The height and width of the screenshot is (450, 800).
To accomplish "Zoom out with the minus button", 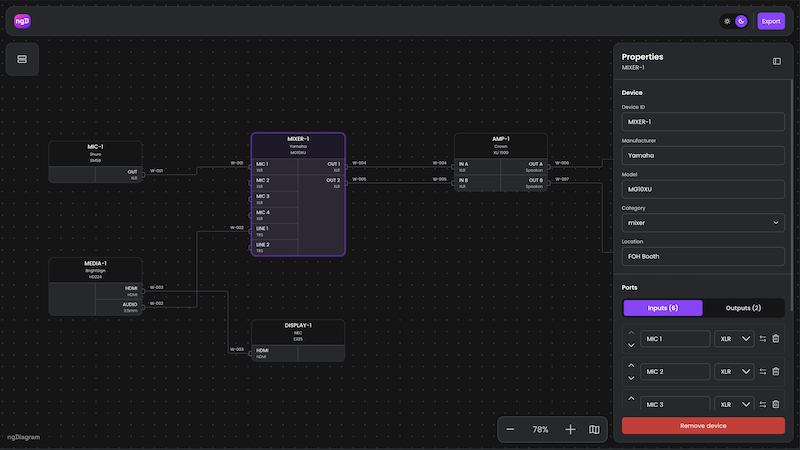I will click(510, 430).
